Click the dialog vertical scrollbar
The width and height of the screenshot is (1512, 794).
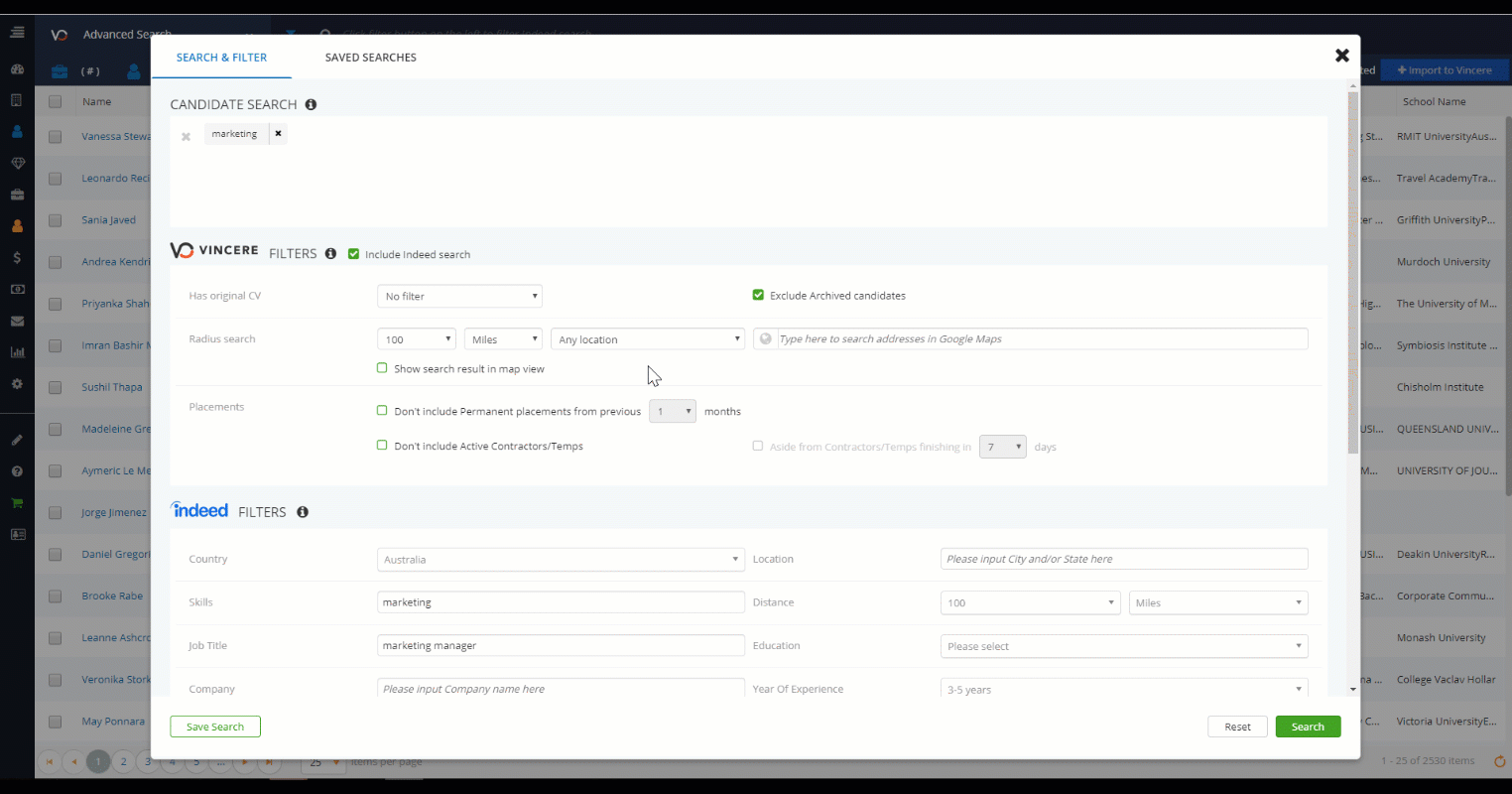[1352, 273]
